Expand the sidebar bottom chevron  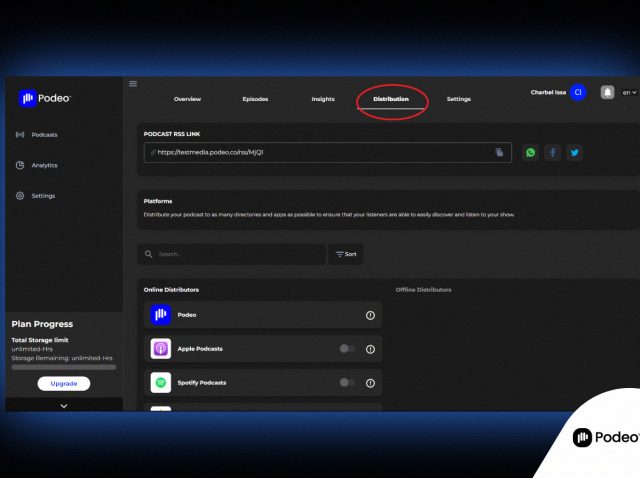(x=64, y=405)
